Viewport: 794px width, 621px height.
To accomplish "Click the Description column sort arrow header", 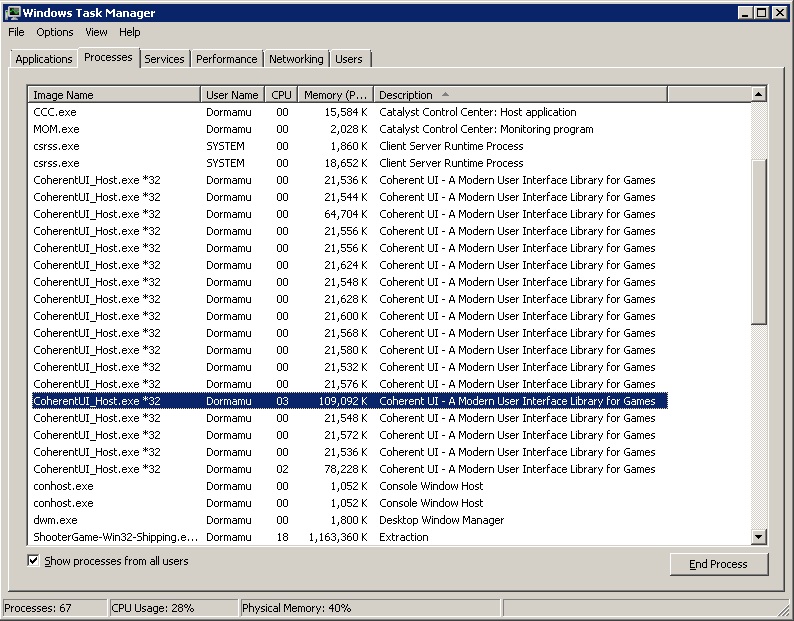I will [x=520, y=95].
